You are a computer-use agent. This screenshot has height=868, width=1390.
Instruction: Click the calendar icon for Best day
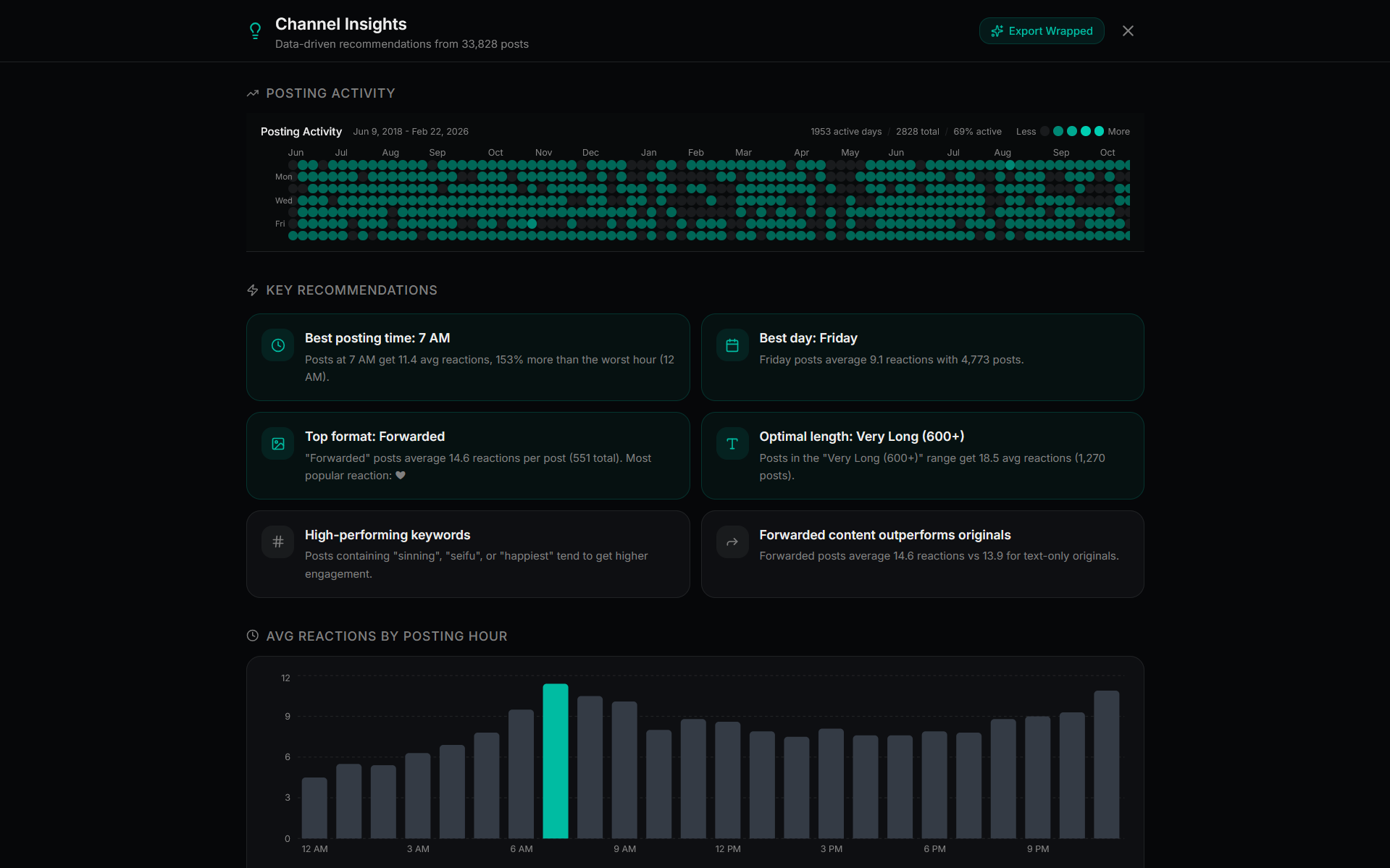732,346
